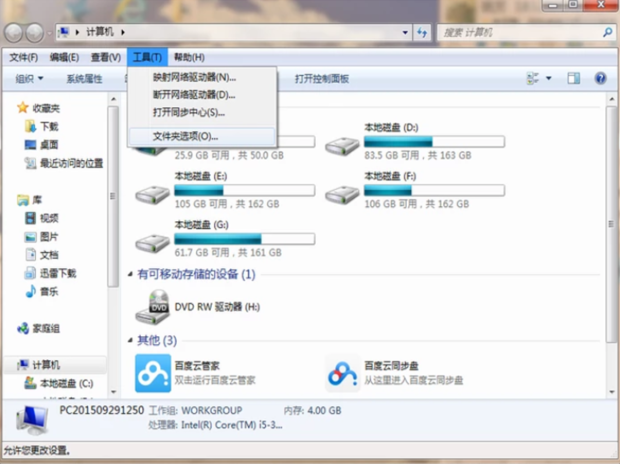Viewport: 620px width, 464px height.
Task: Click the G: drive capacity bar
Action: click(244, 239)
